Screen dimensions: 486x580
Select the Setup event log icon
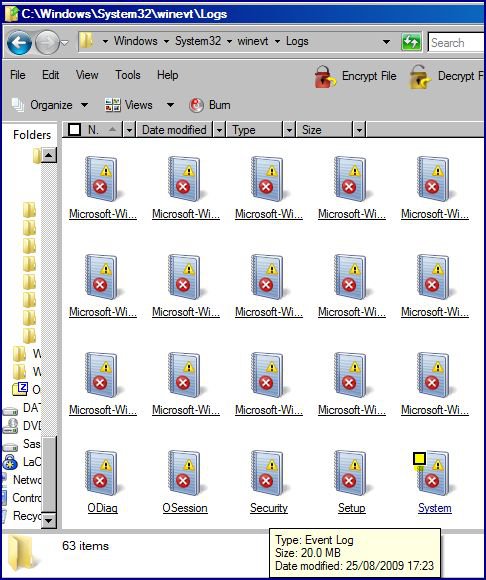350,473
